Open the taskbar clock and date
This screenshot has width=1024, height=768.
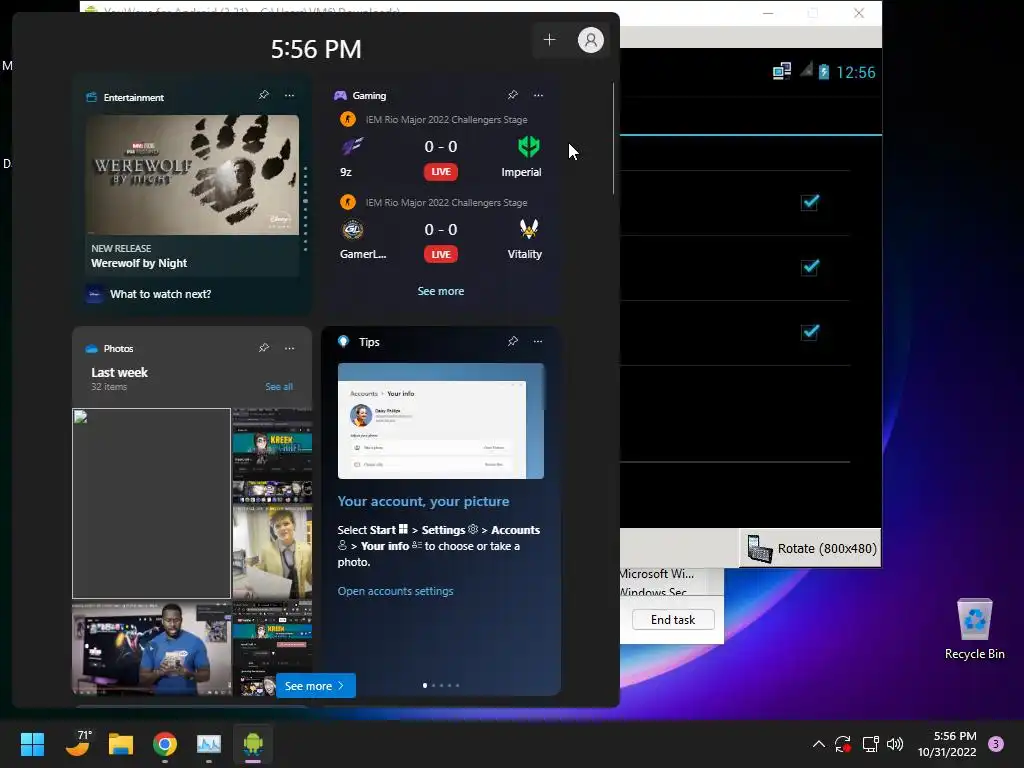click(x=947, y=744)
